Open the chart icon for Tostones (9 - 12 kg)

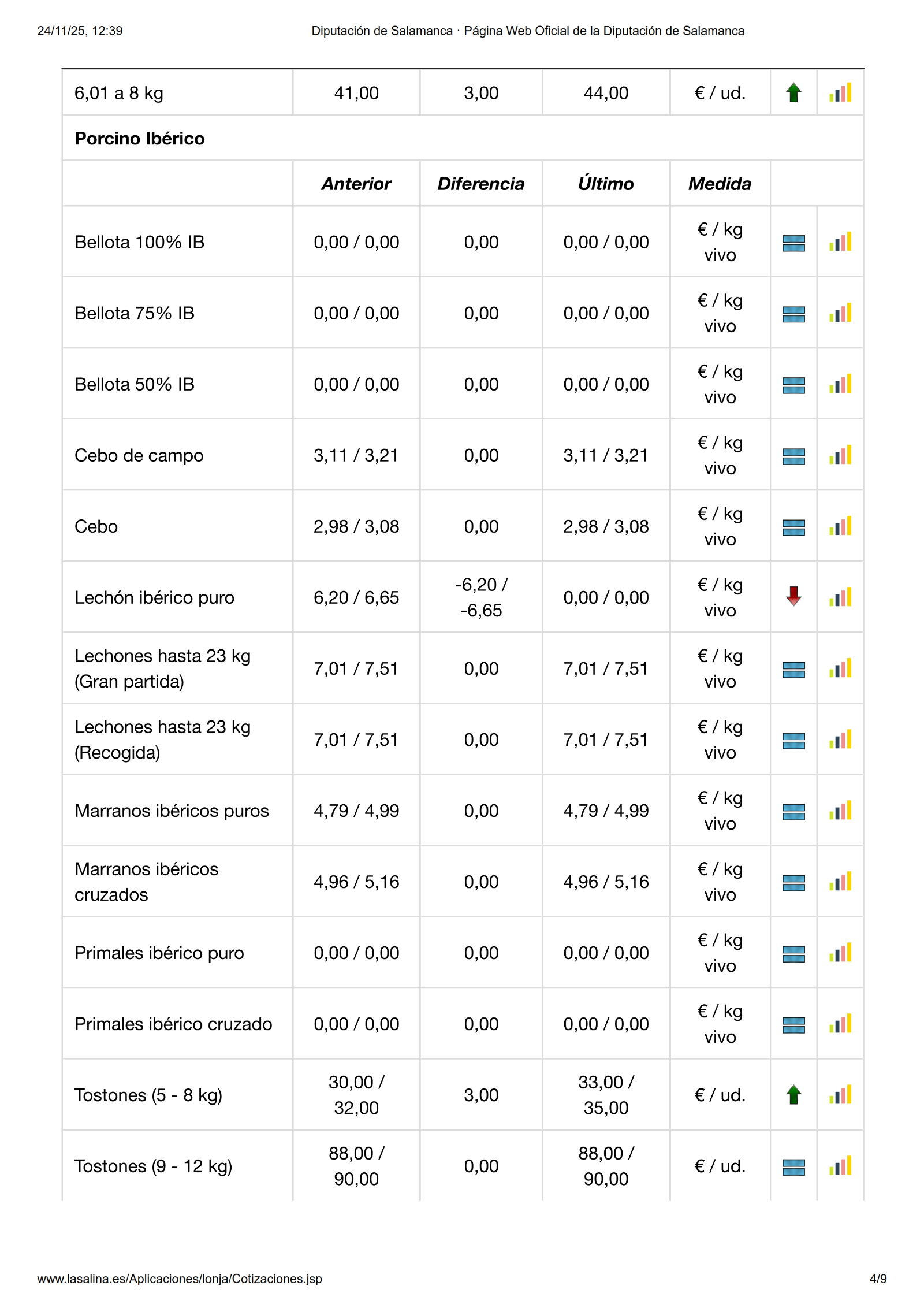tap(840, 1166)
